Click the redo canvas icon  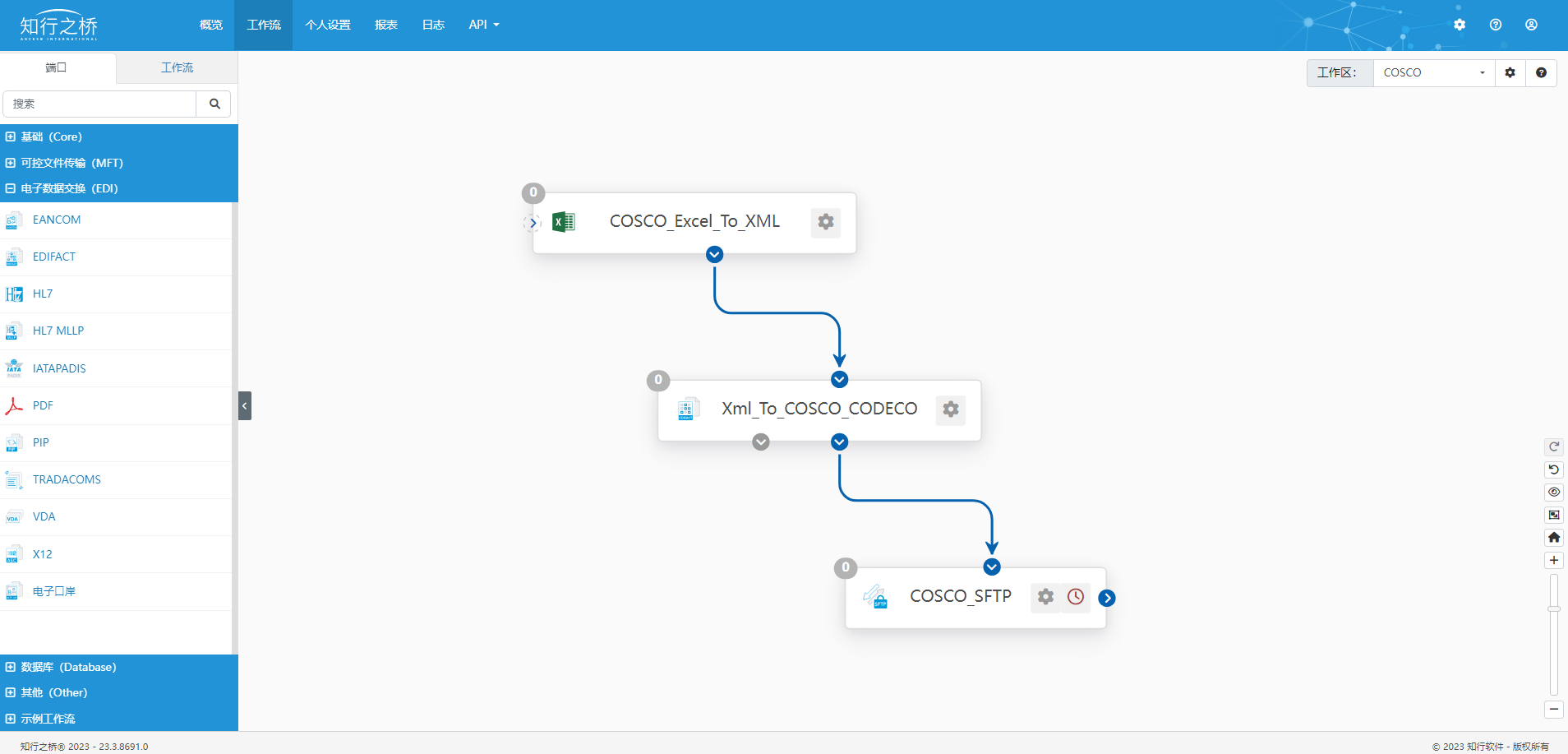pos(1554,447)
